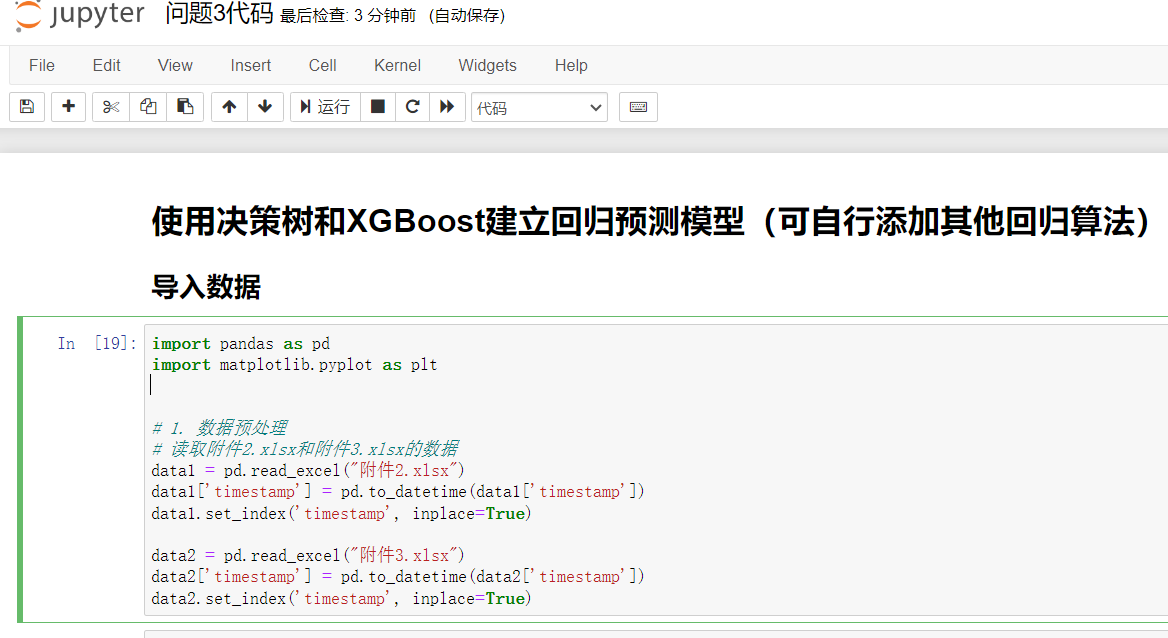
Task: Open the Kernel menu
Action: (x=397, y=66)
